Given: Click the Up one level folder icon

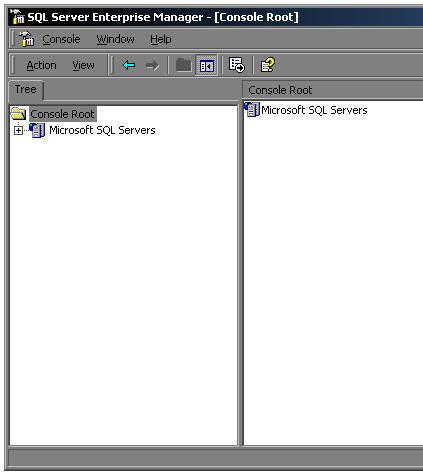Looking at the screenshot, I should (x=184, y=65).
